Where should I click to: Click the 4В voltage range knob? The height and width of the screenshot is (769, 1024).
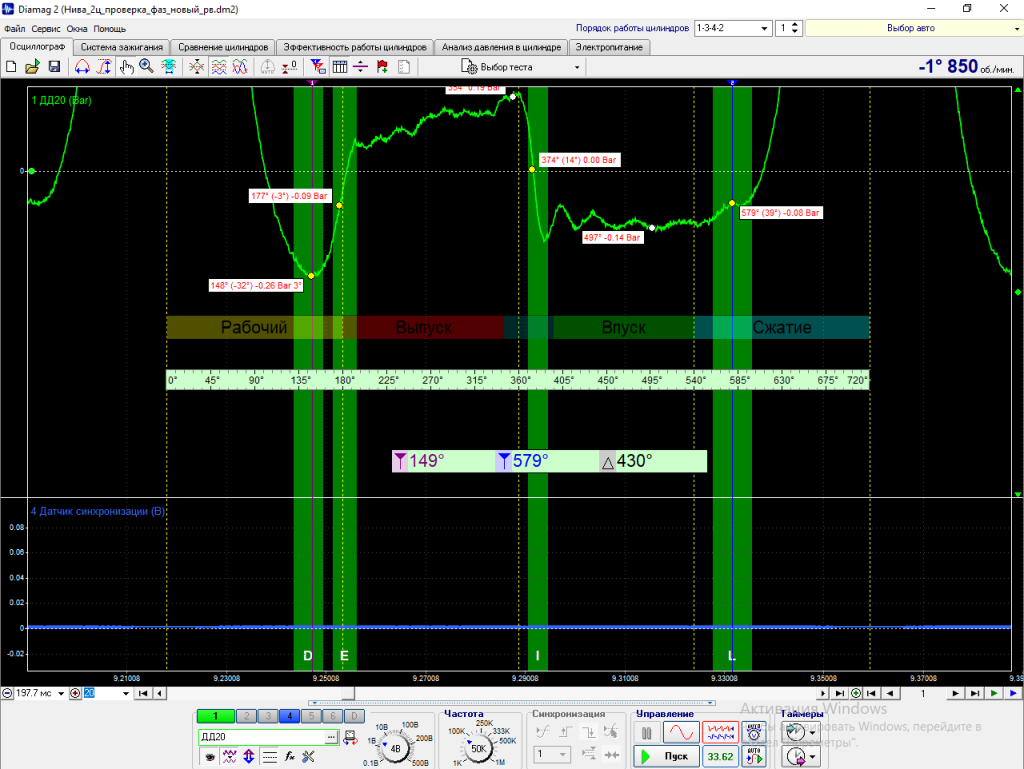[395, 749]
